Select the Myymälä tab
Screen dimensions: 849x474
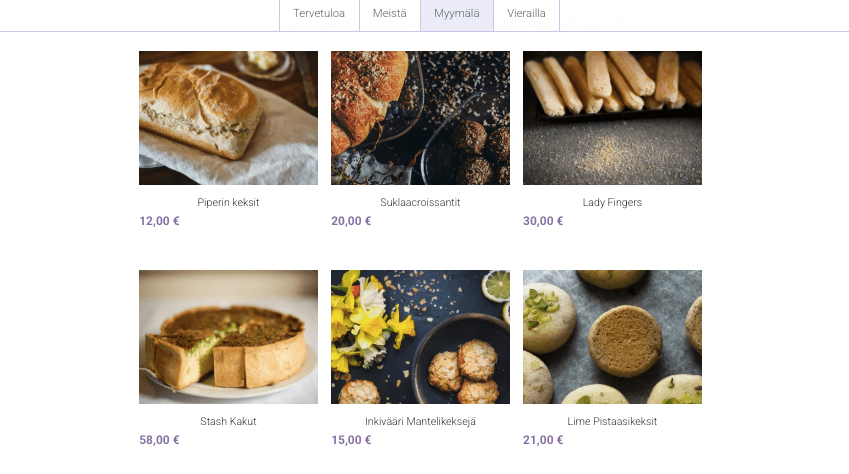(457, 14)
